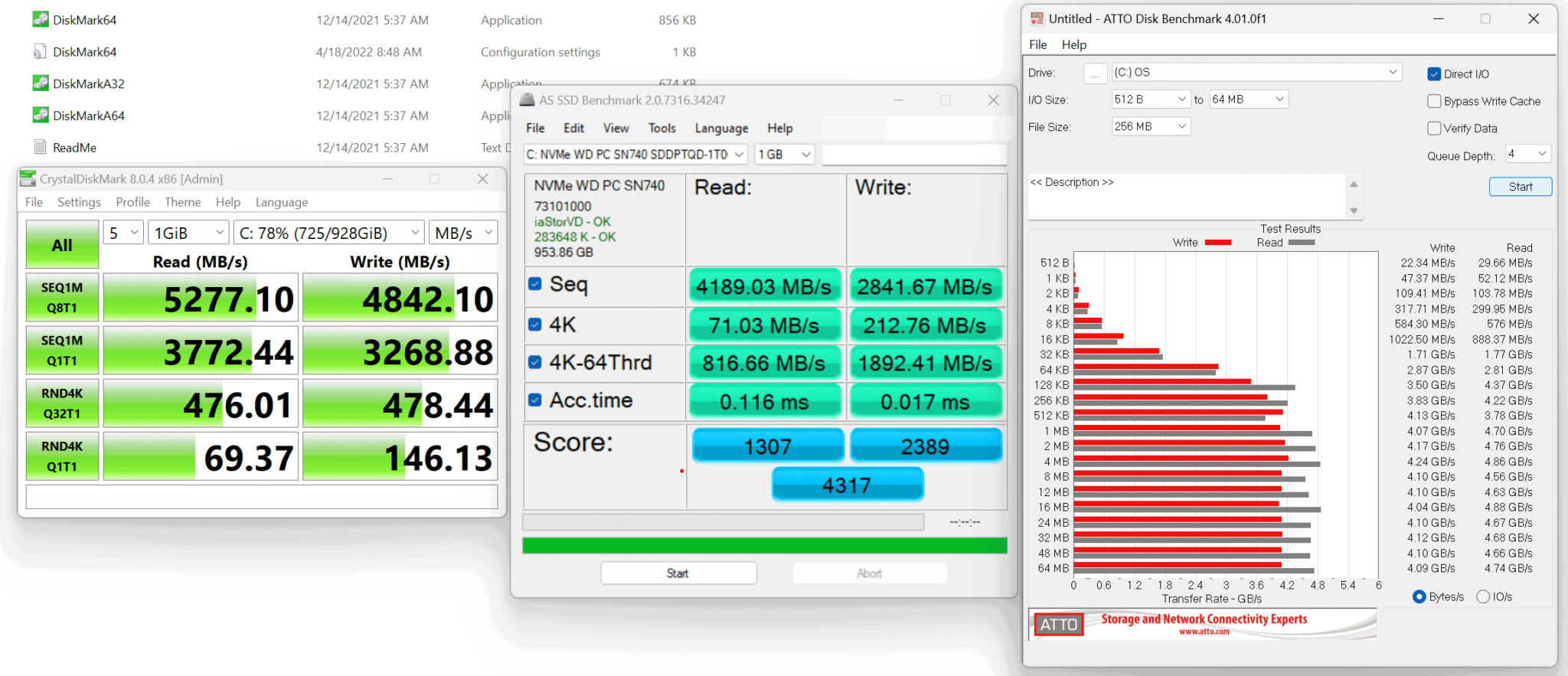Open CrystalDiskMark Settings menu
The width and height of the screenshot is (1568, 676).
[x=79, y=202]
